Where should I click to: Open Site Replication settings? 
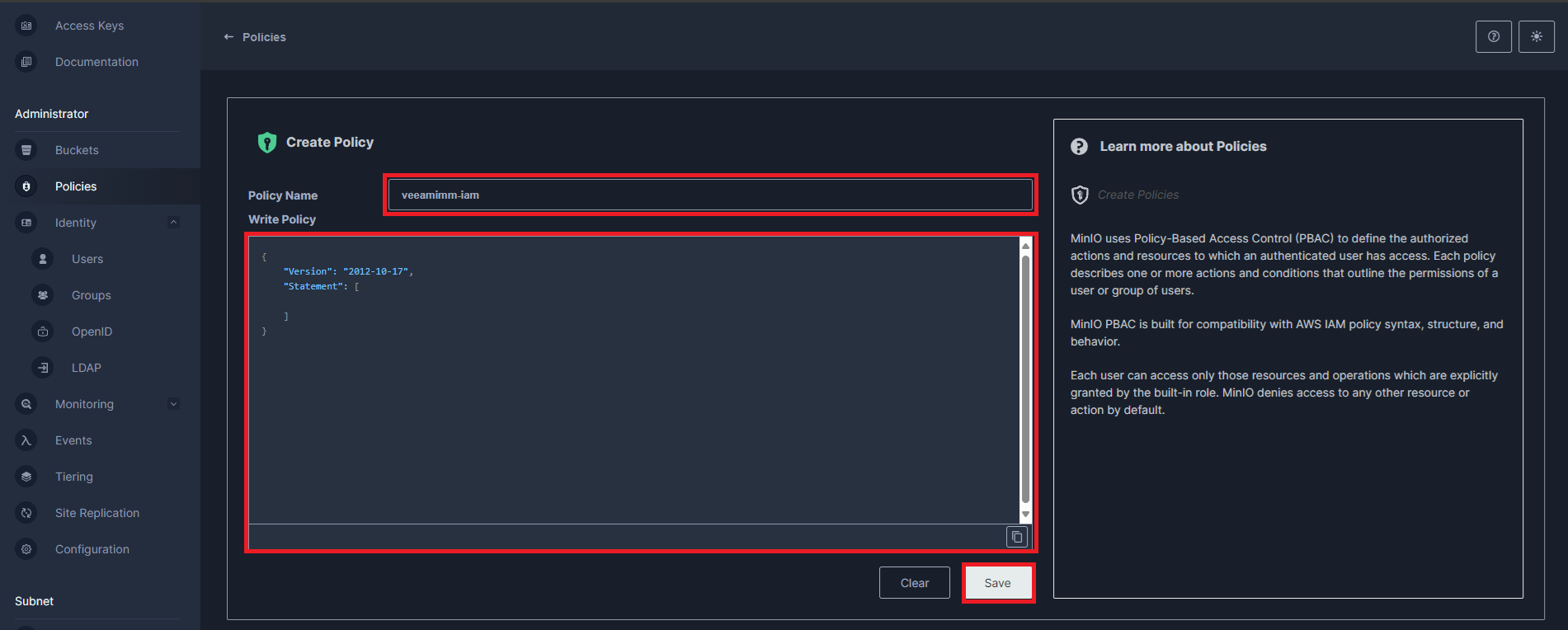pos(97,513)
